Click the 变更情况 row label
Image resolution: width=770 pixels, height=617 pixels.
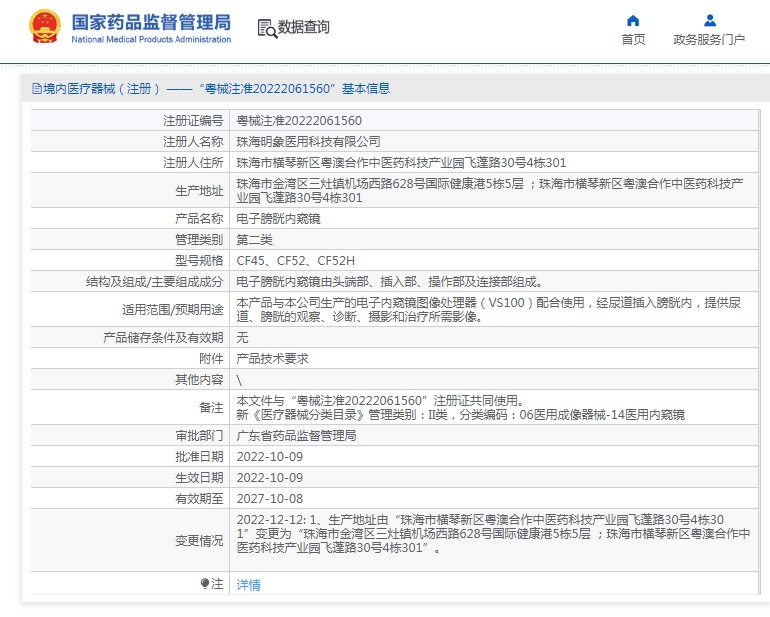199,540
